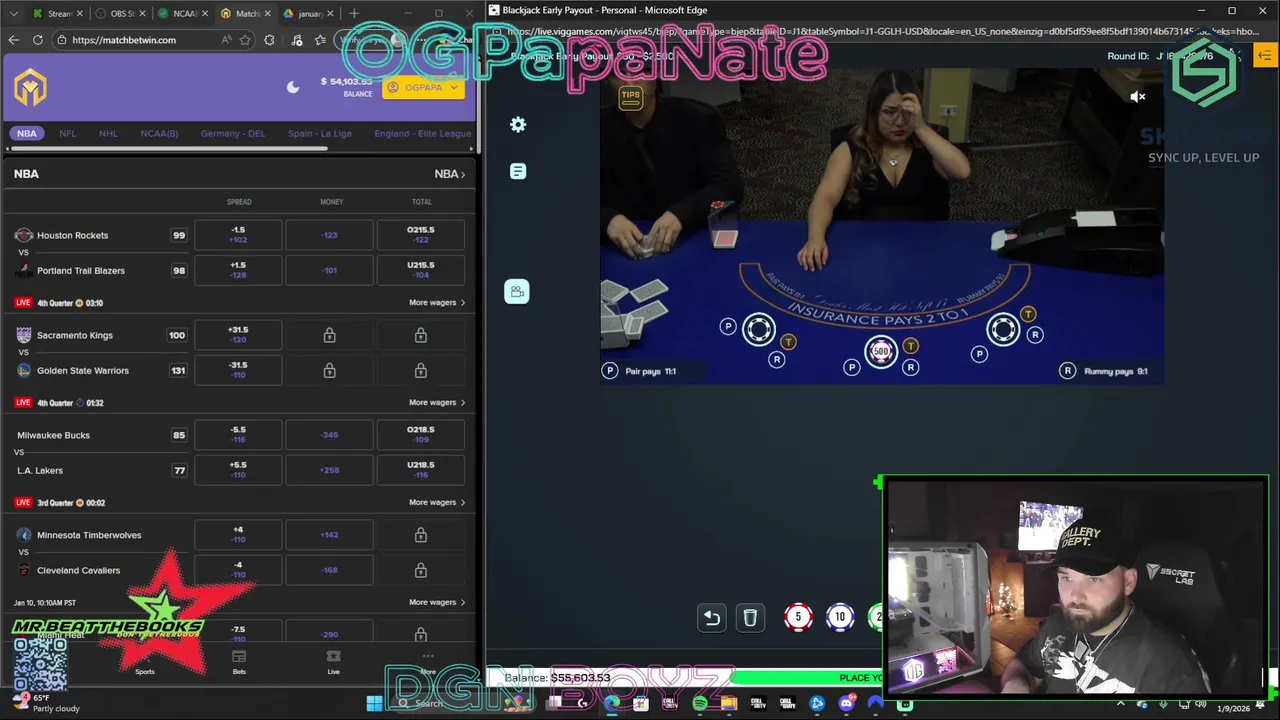
Task: Expand More wagers for Bucks vs Lakers
Action: pos(437,502)
